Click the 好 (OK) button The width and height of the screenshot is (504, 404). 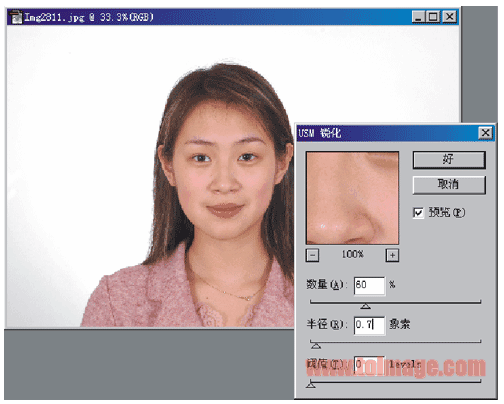pos(449,160)
